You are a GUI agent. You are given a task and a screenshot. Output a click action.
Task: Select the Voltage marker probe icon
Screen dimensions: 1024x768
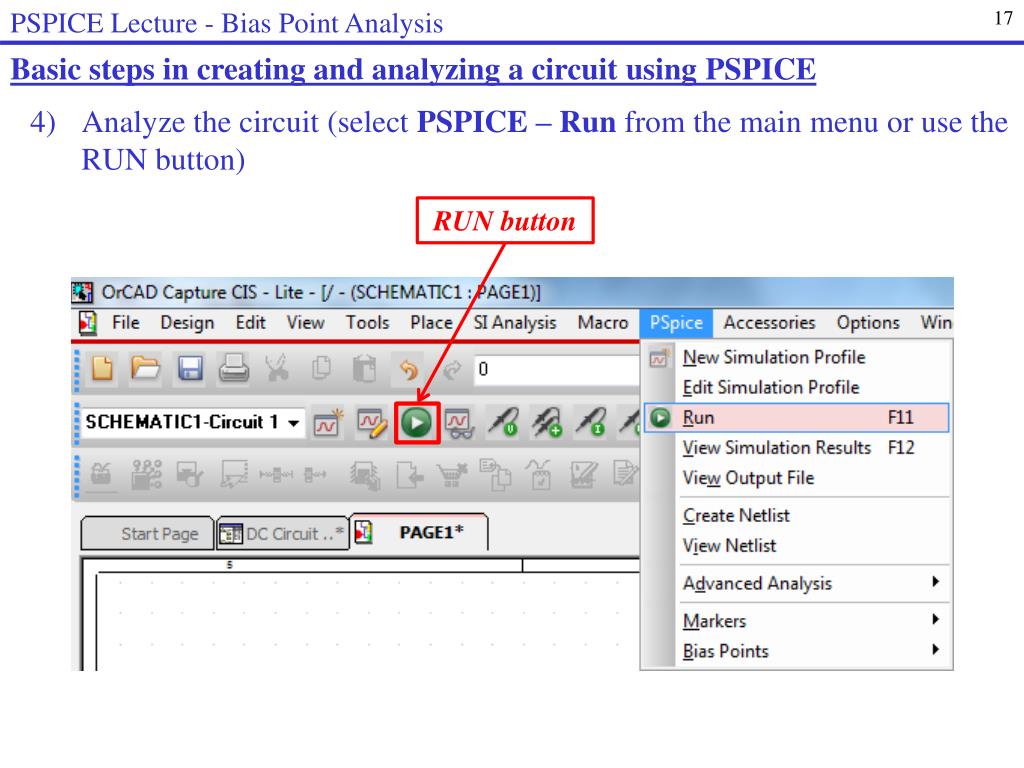click(503, 423)
